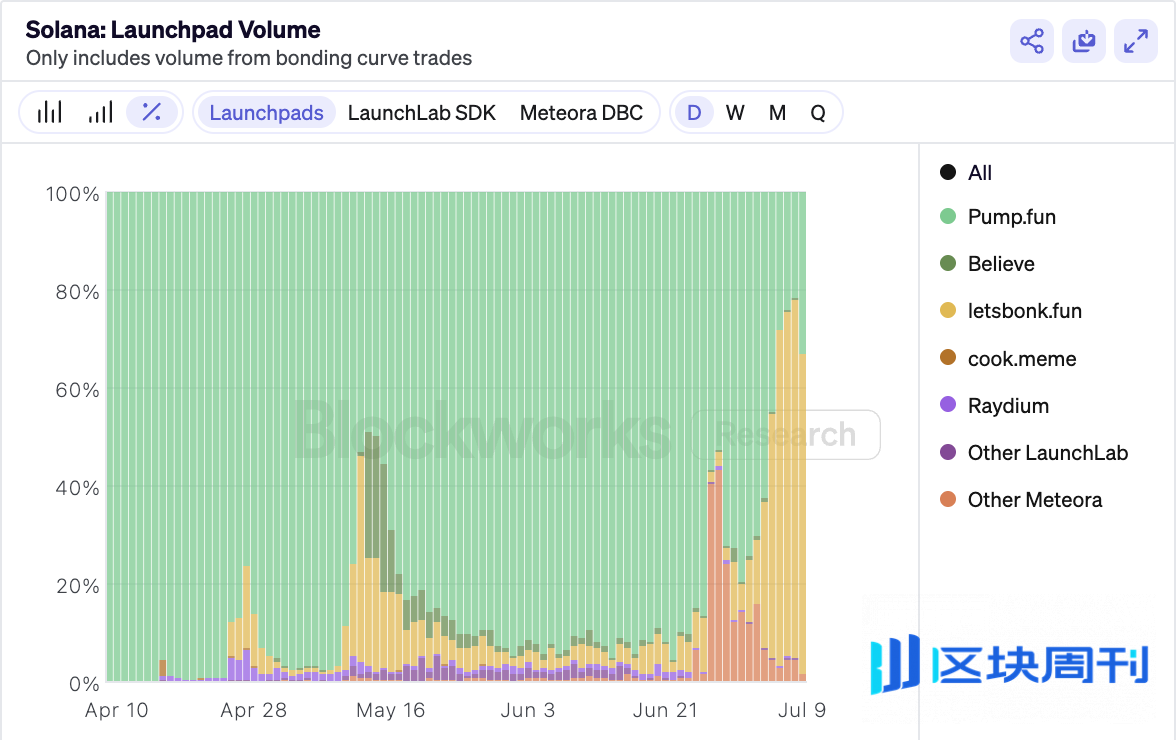Click the Jul 9 x-axis label

pyautogui.click(x=802, y=710)
